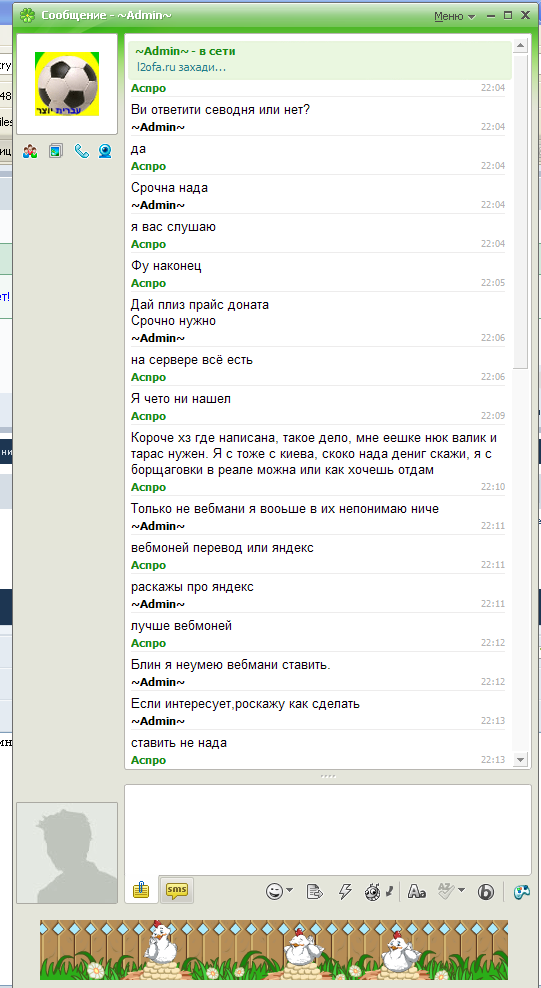Click the lightning bolt quick action icon
The height and width of the screenshot is (988, 541).
point(345,891)
